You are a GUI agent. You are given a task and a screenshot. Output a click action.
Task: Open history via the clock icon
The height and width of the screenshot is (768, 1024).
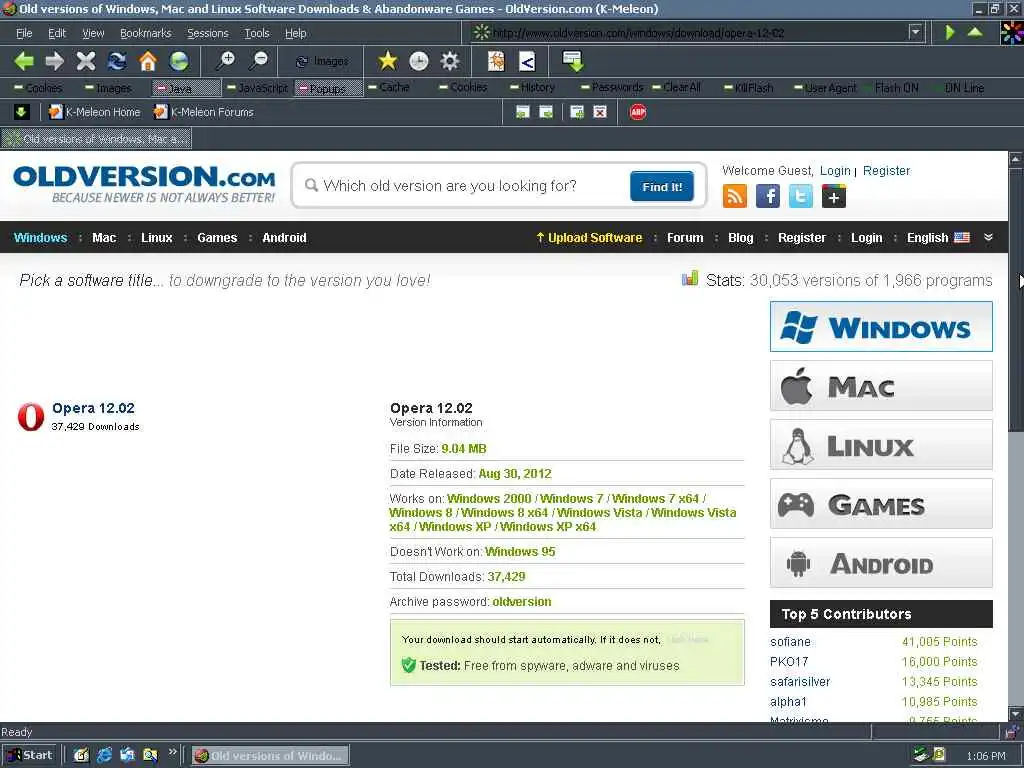coord(419,61)
